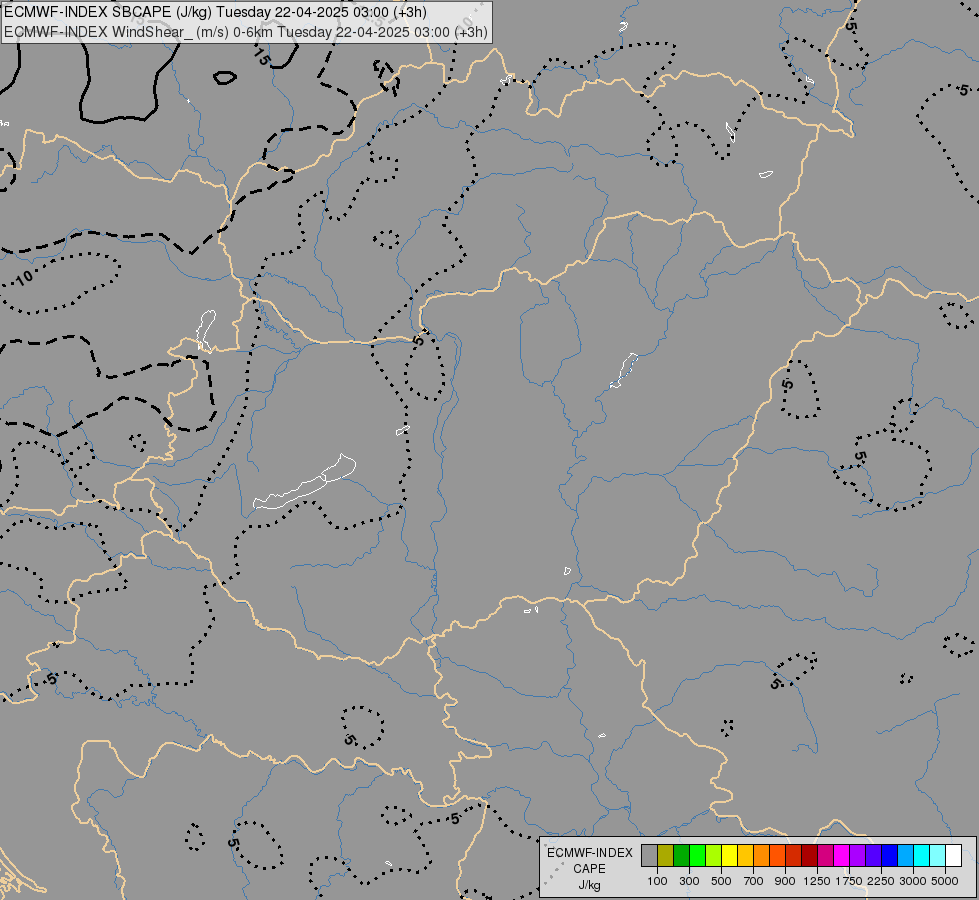Click the SBCAPE title line
Screen dimensions: 979x900
pos(215,12)
